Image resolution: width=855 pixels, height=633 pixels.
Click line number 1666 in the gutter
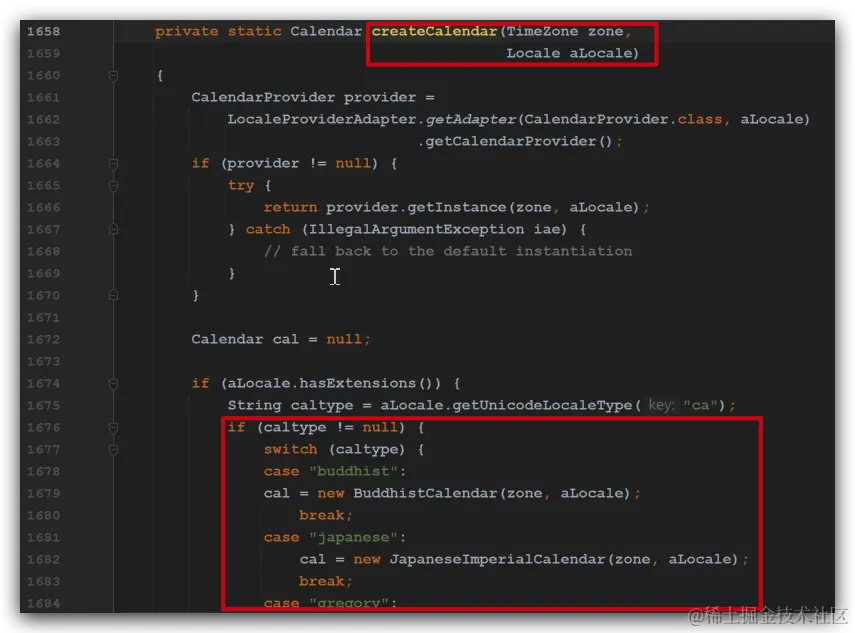click(44, 208)
